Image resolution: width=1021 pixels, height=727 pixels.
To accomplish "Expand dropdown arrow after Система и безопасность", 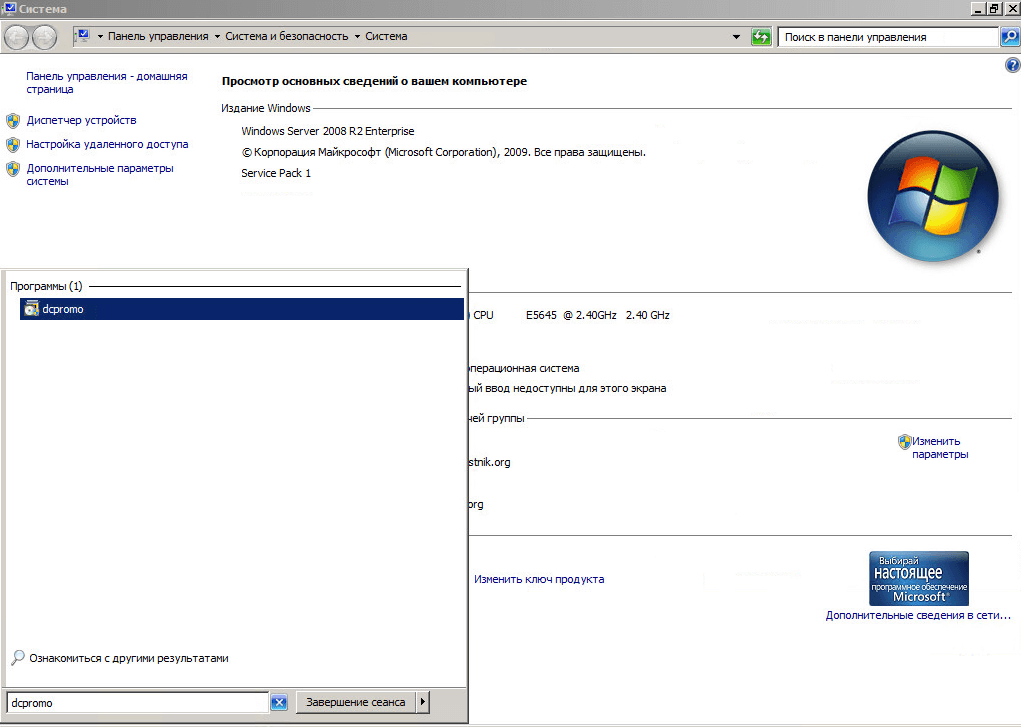I will (x=357, y=37).
